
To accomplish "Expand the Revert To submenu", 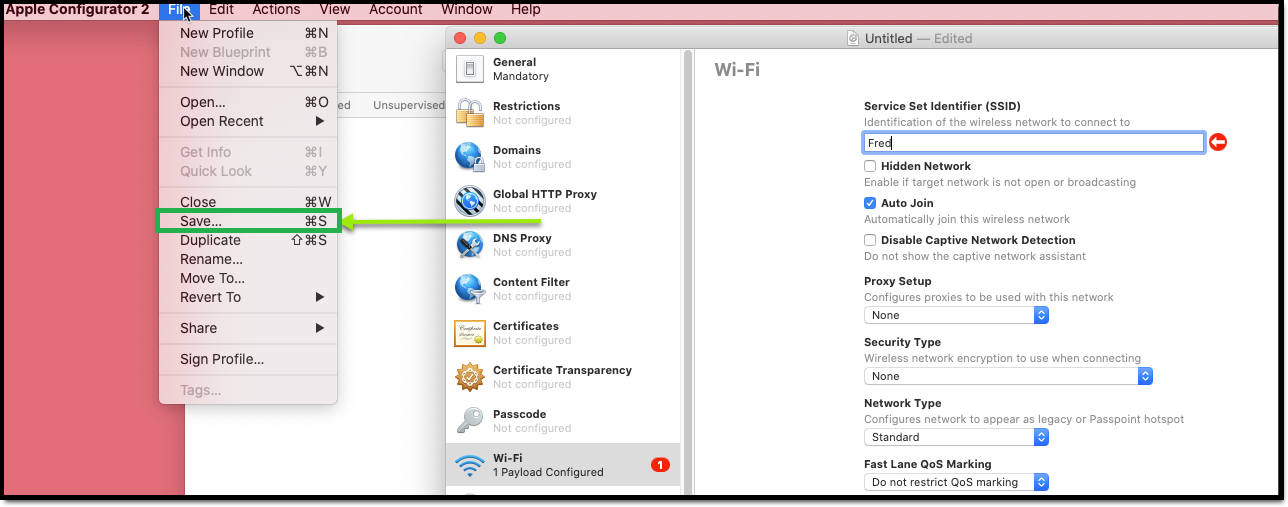I will (248, 297).
